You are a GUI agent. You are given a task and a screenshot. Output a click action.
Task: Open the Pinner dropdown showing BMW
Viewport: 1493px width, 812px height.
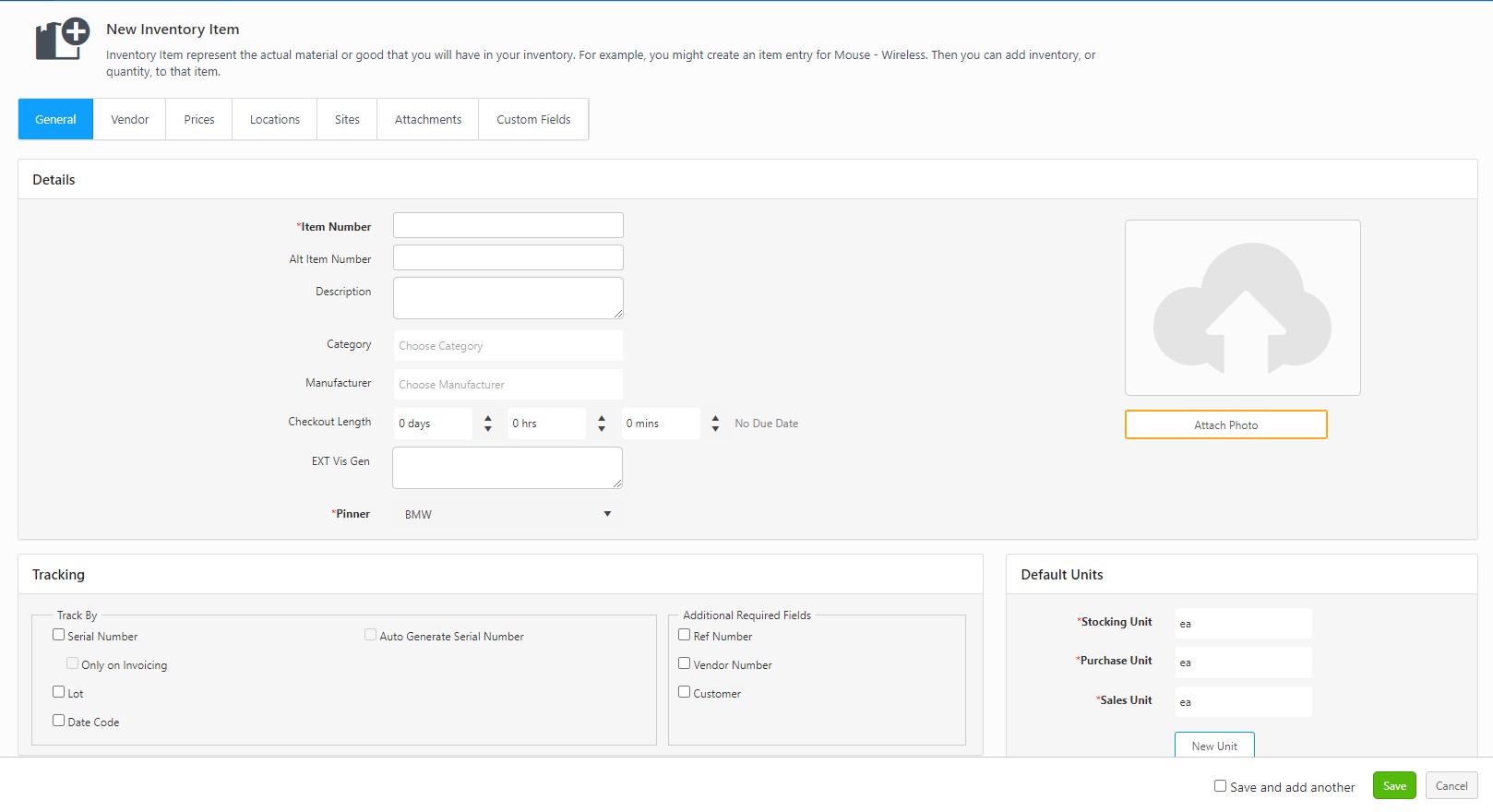coord(508,514)
